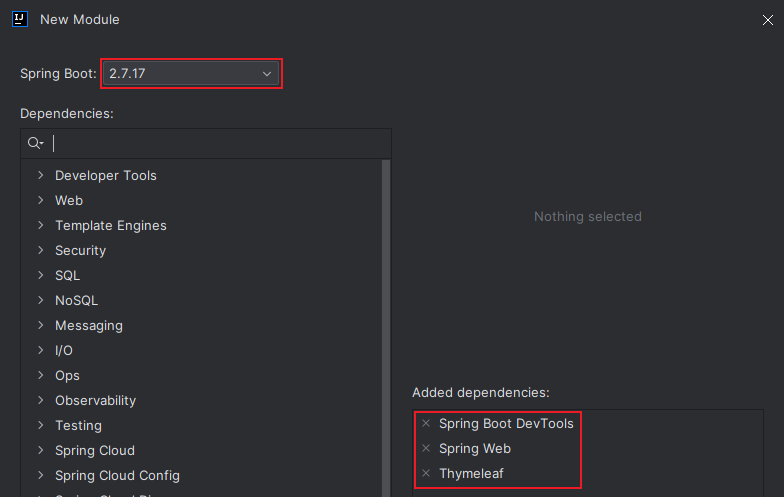Select the Messaging category item
This screenshot has height=497, width=784.
click(x=89, y=325)
